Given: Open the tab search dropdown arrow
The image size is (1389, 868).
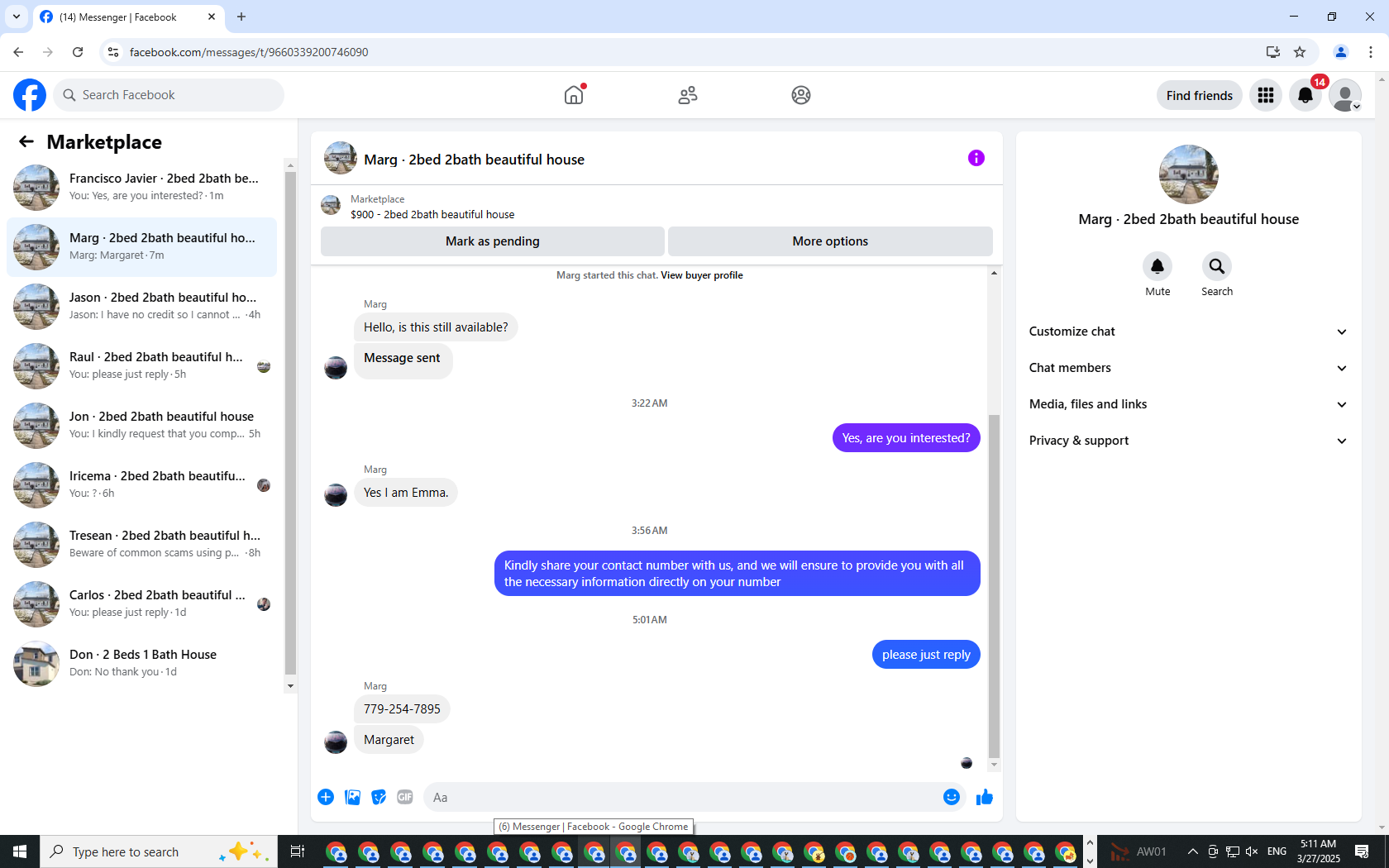Looking at the screenshot, I should coord(17,17).
